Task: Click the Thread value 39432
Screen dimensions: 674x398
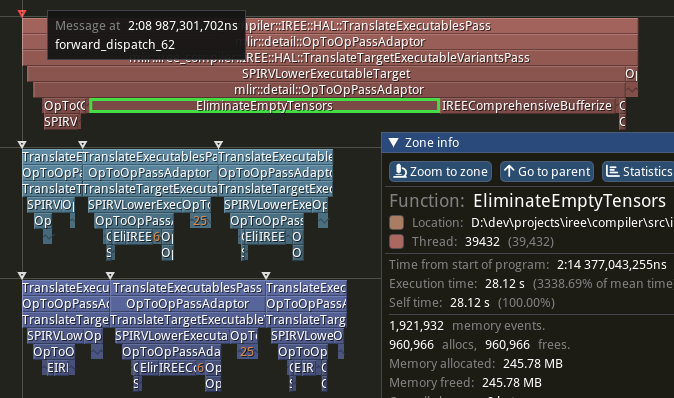Action: [482, 242]
